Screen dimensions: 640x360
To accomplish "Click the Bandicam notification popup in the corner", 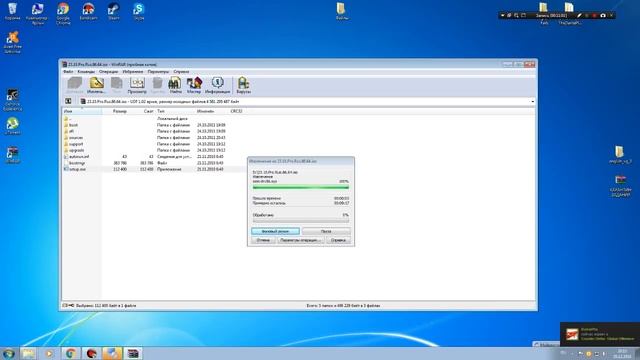I will tap(600, 334).
